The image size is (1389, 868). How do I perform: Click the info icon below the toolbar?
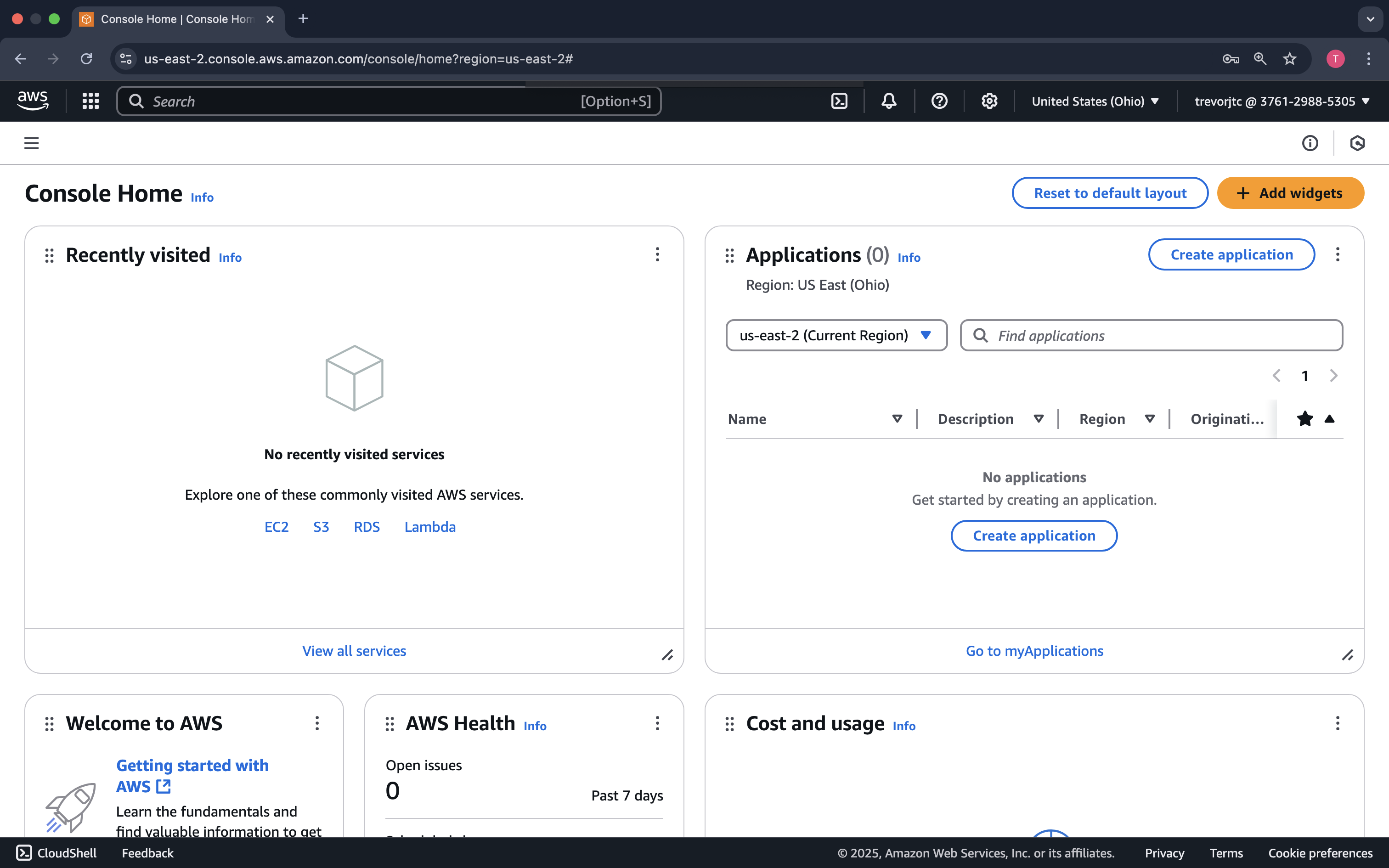[x=1310, y=143]
